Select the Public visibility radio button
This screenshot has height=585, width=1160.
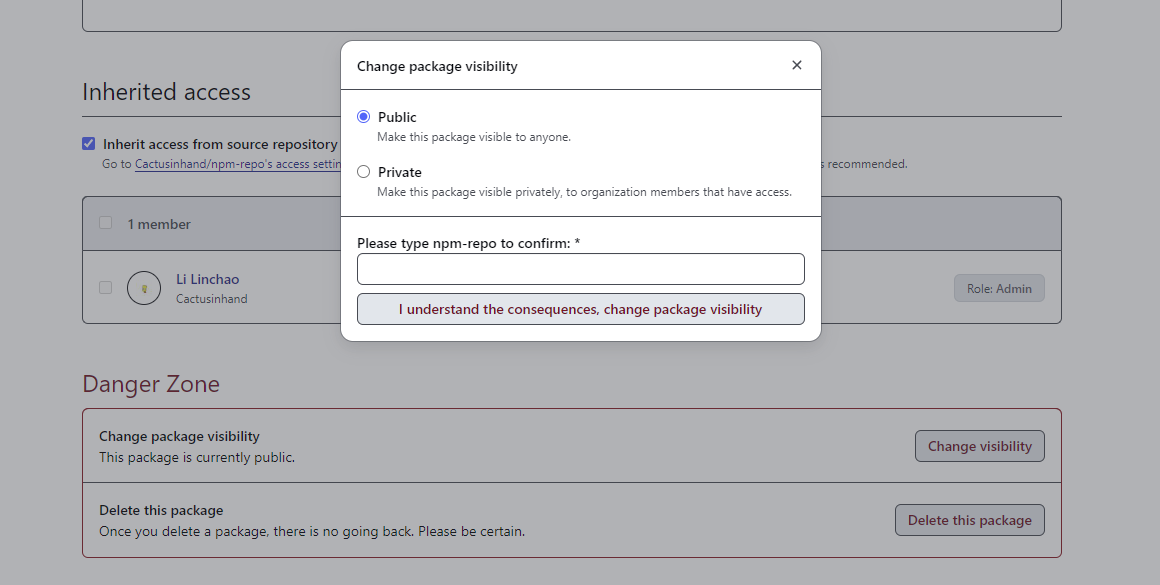tap(363, 117)
